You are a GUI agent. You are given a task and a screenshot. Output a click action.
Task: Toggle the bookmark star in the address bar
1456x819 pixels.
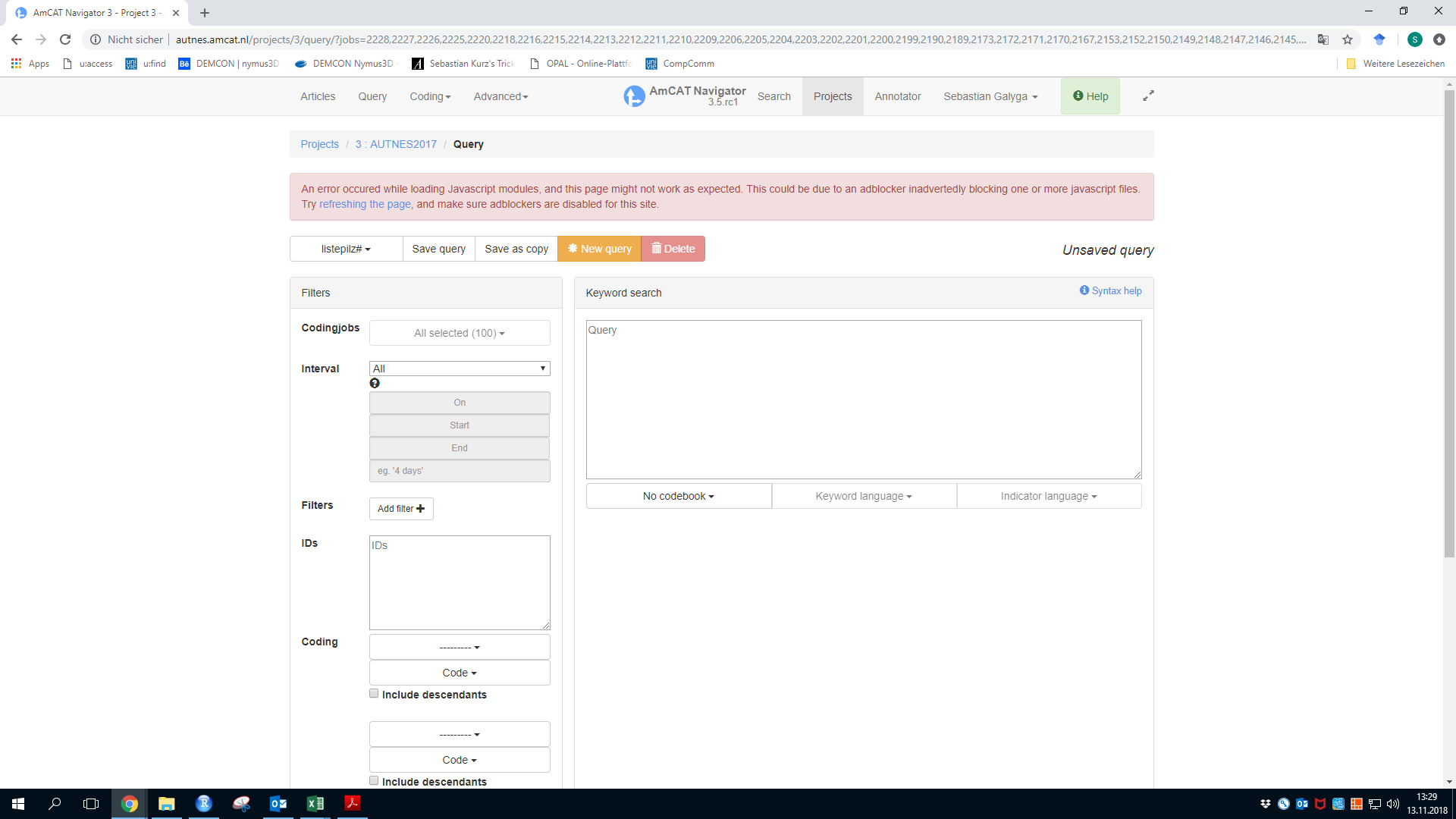[1348, 39]
